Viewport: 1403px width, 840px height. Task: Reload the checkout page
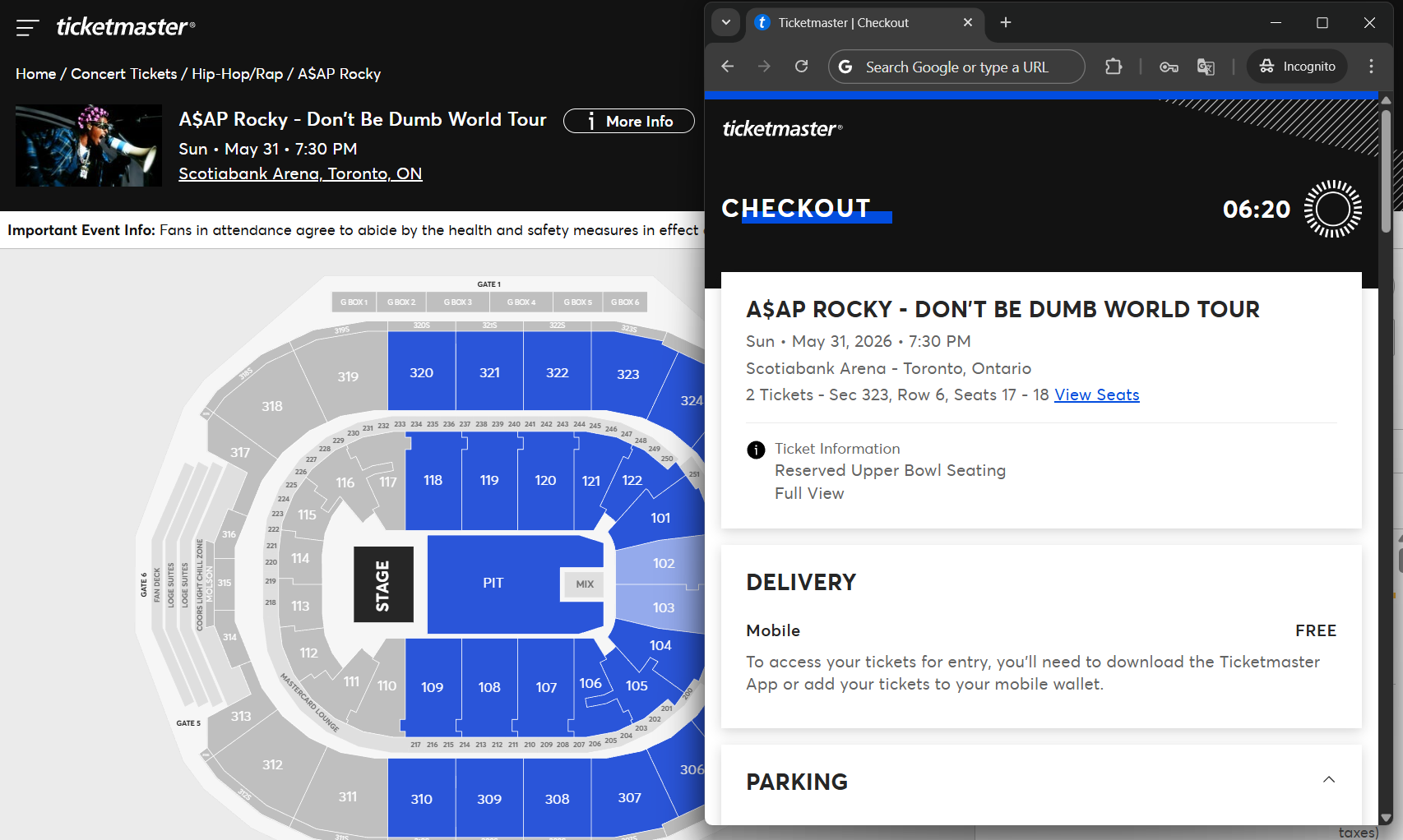click(801, 67)
